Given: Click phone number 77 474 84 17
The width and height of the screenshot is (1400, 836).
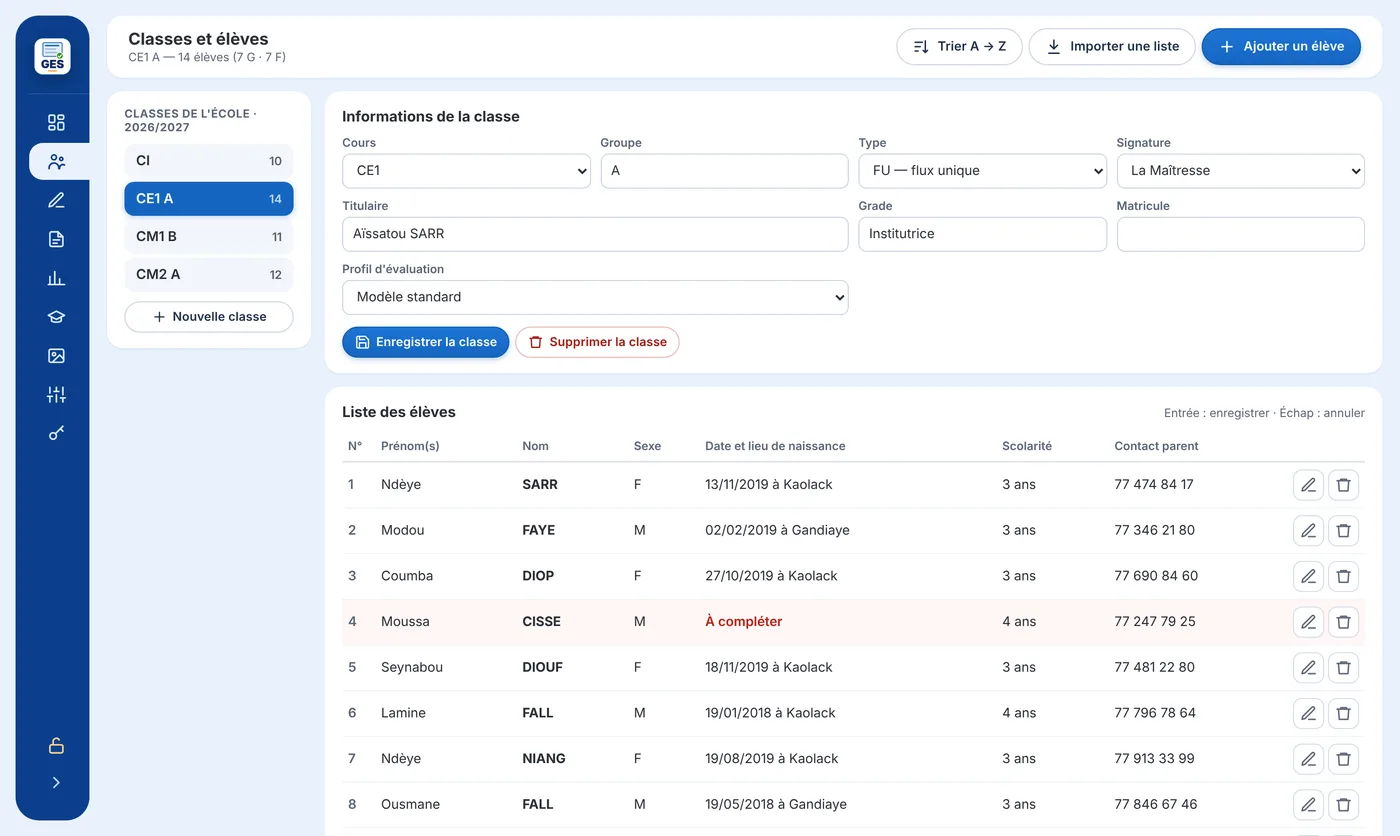Looking at the screenshot, I should coord(1154,485).
